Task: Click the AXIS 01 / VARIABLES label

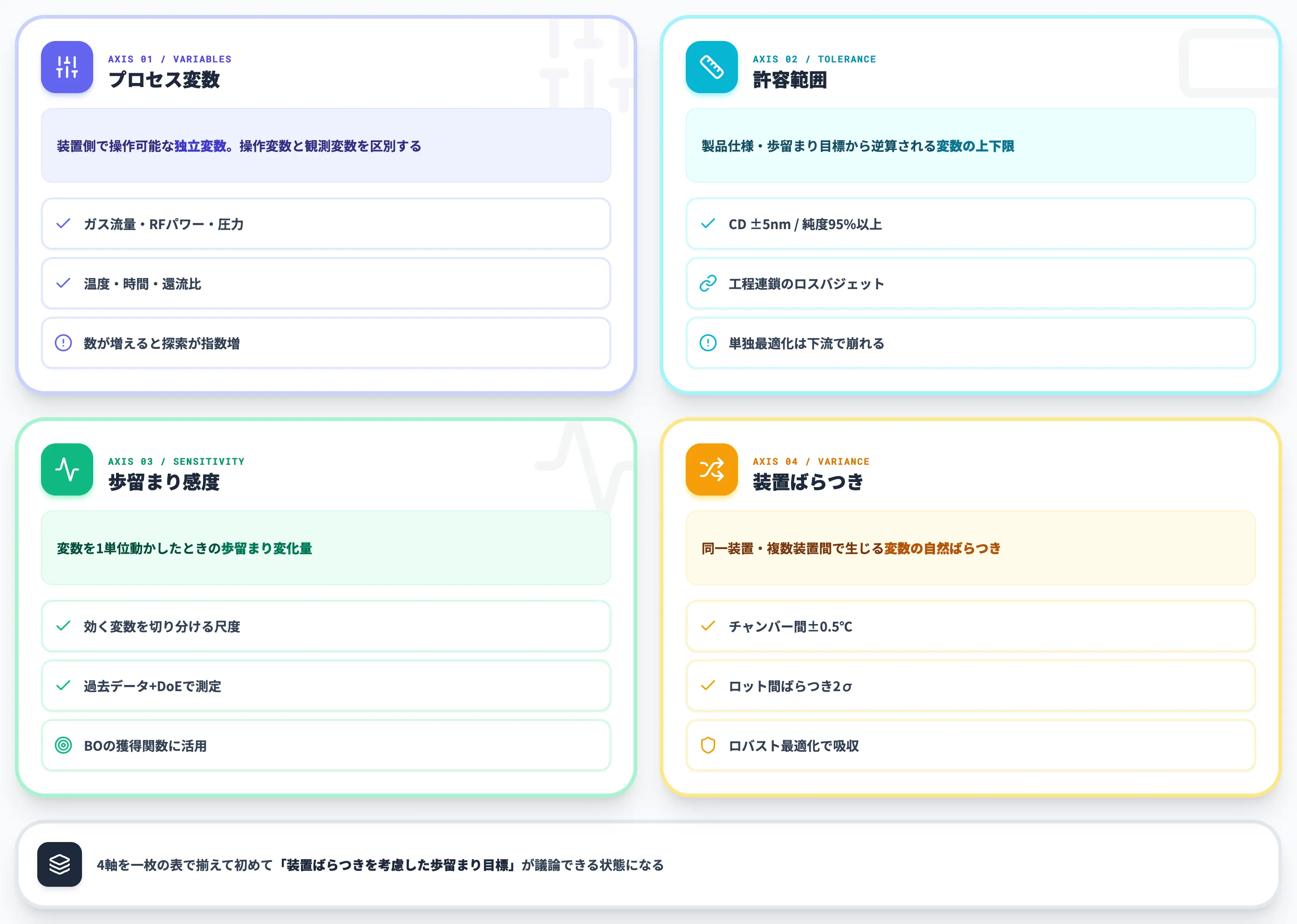Action: (170, 59)
